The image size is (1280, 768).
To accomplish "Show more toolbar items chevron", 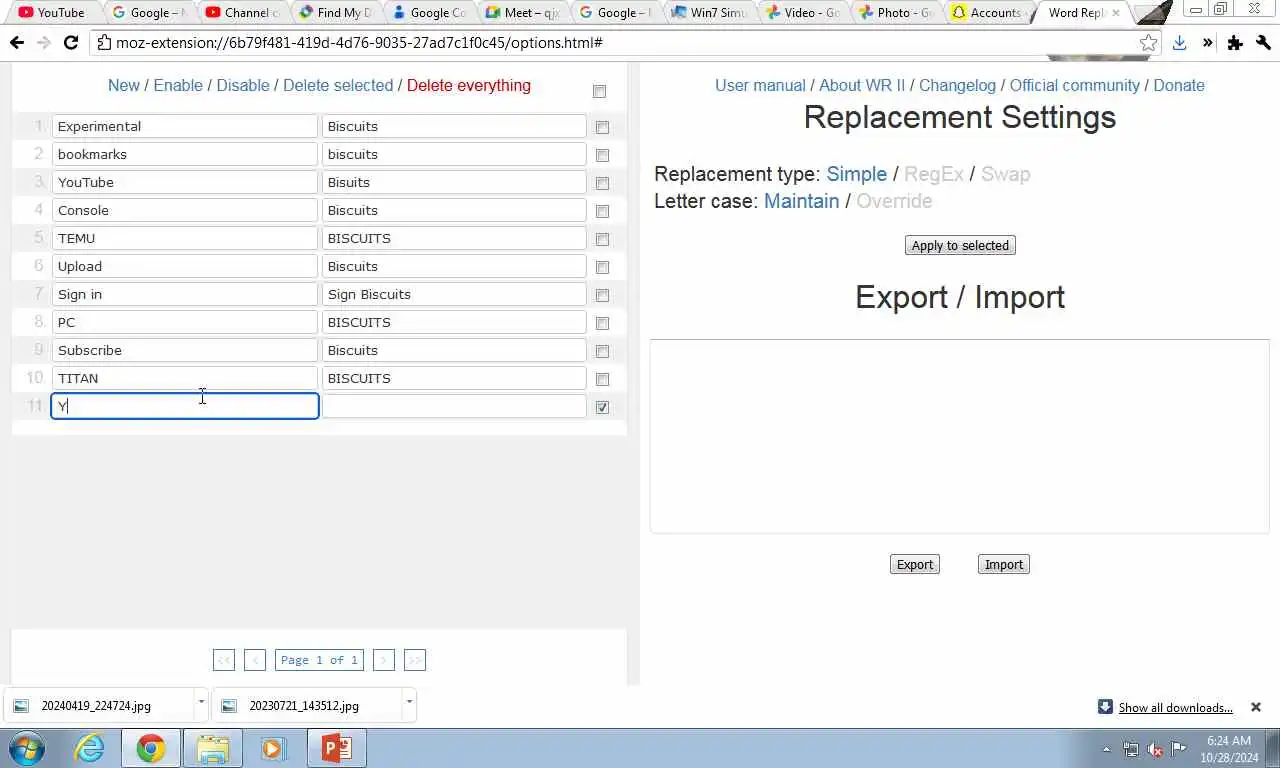I will 1207,43.
